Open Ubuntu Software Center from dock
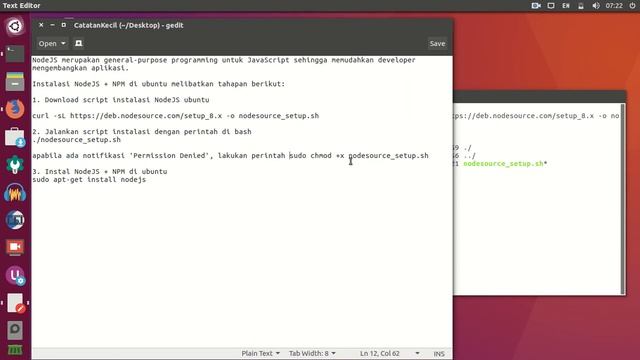Viewport: 640px width, 360px height. click(x=15, y=137)
